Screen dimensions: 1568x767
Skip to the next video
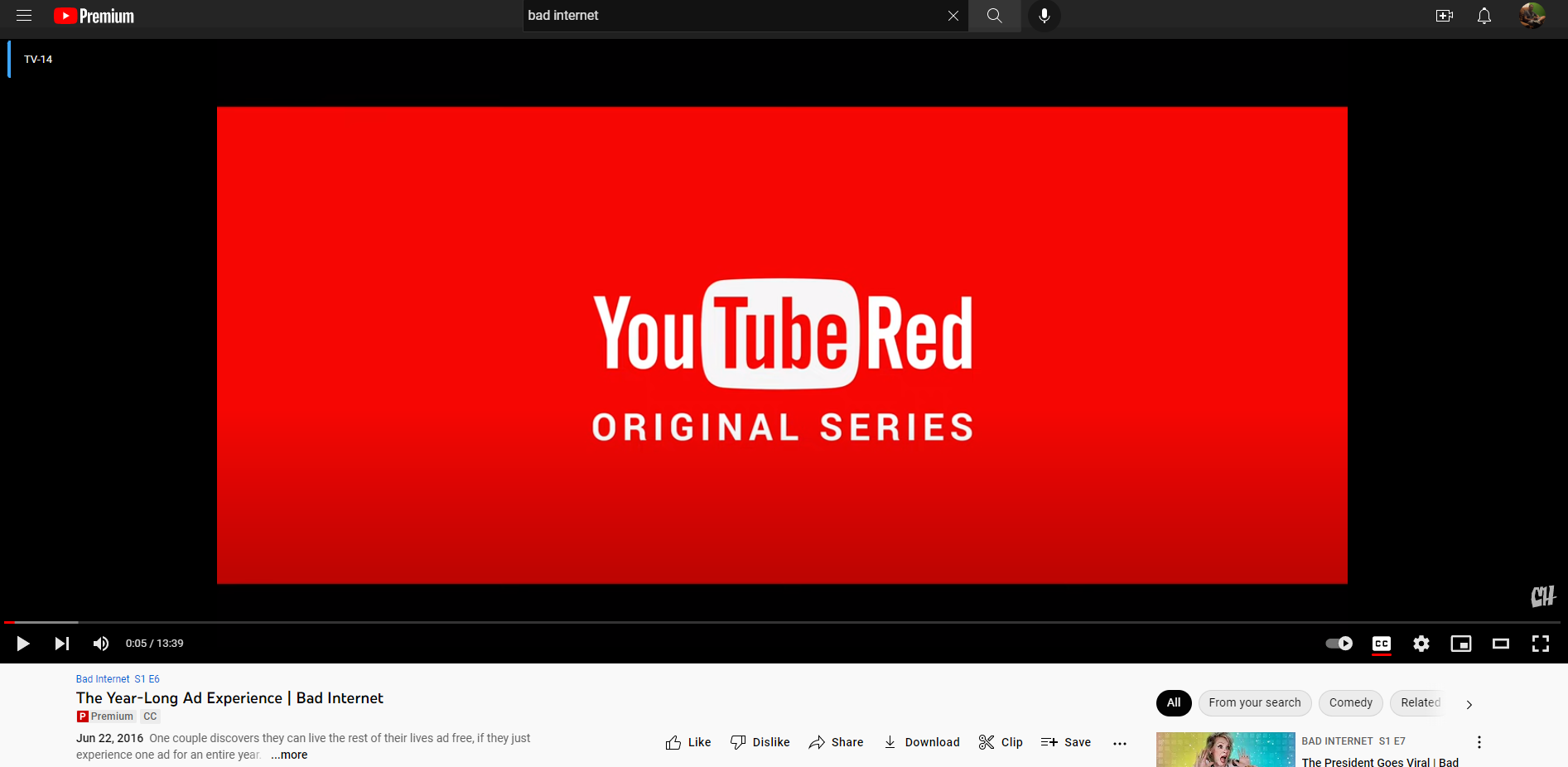pyautogui.click(x=62, y=644)
